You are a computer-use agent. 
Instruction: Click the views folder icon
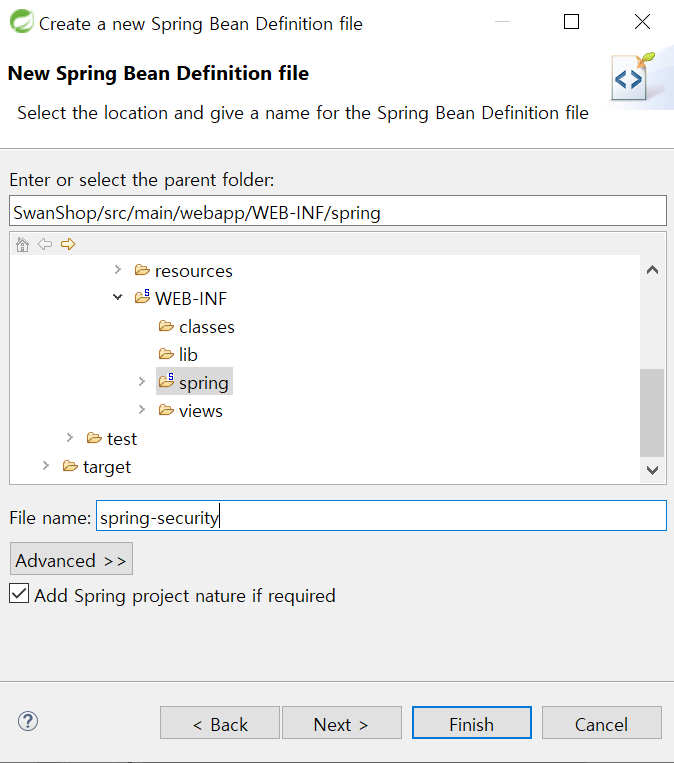click(x=166, y=410)
